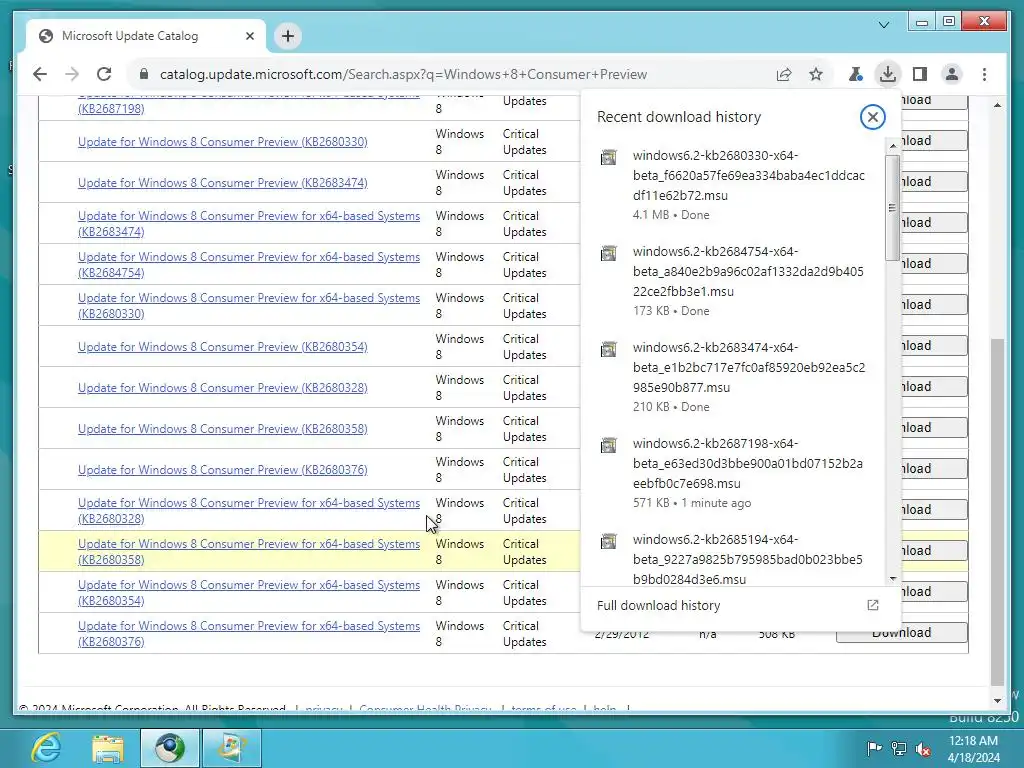This screenshot has width=1024, height=768.
Task: Open Update for Windows 8 Consumer Preview (KB2680328)
Action: coord(223,388)
